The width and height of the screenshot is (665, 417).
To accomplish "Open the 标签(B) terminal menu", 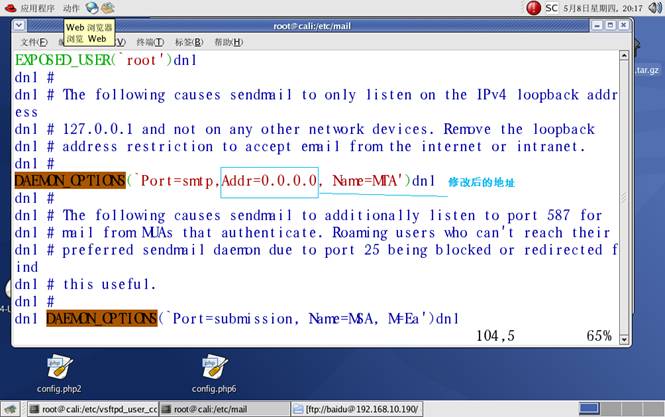I will [188, 42].
